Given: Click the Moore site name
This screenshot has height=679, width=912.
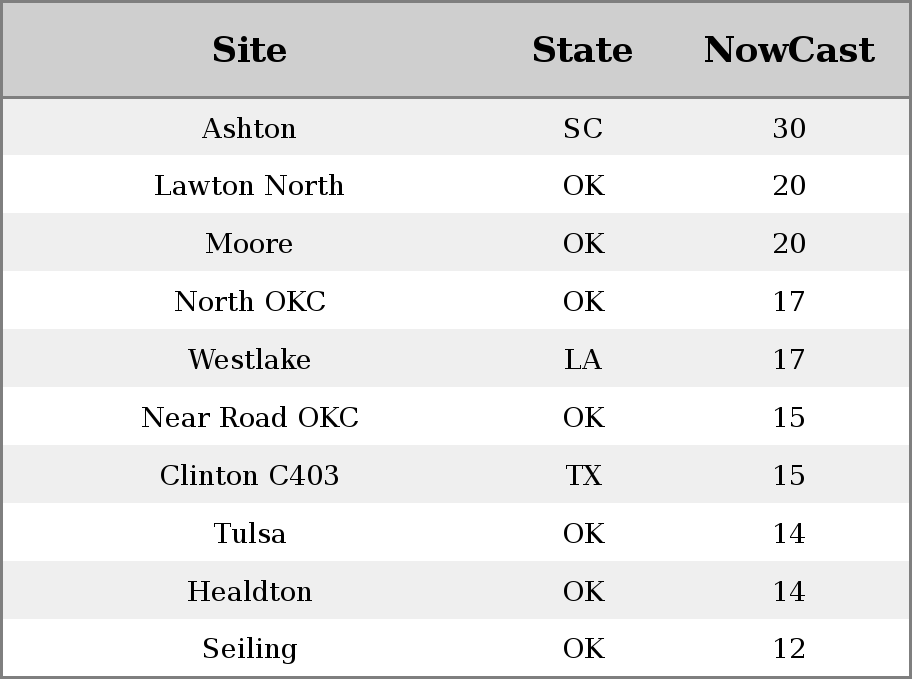Looking at the screenshot, I should (249, 243).
